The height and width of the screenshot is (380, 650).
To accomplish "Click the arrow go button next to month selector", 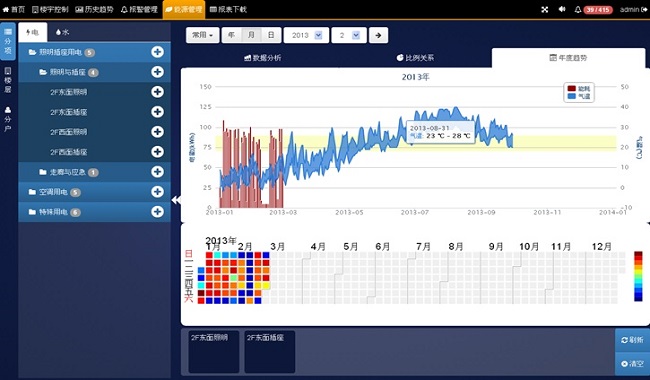I will (378, 35).
